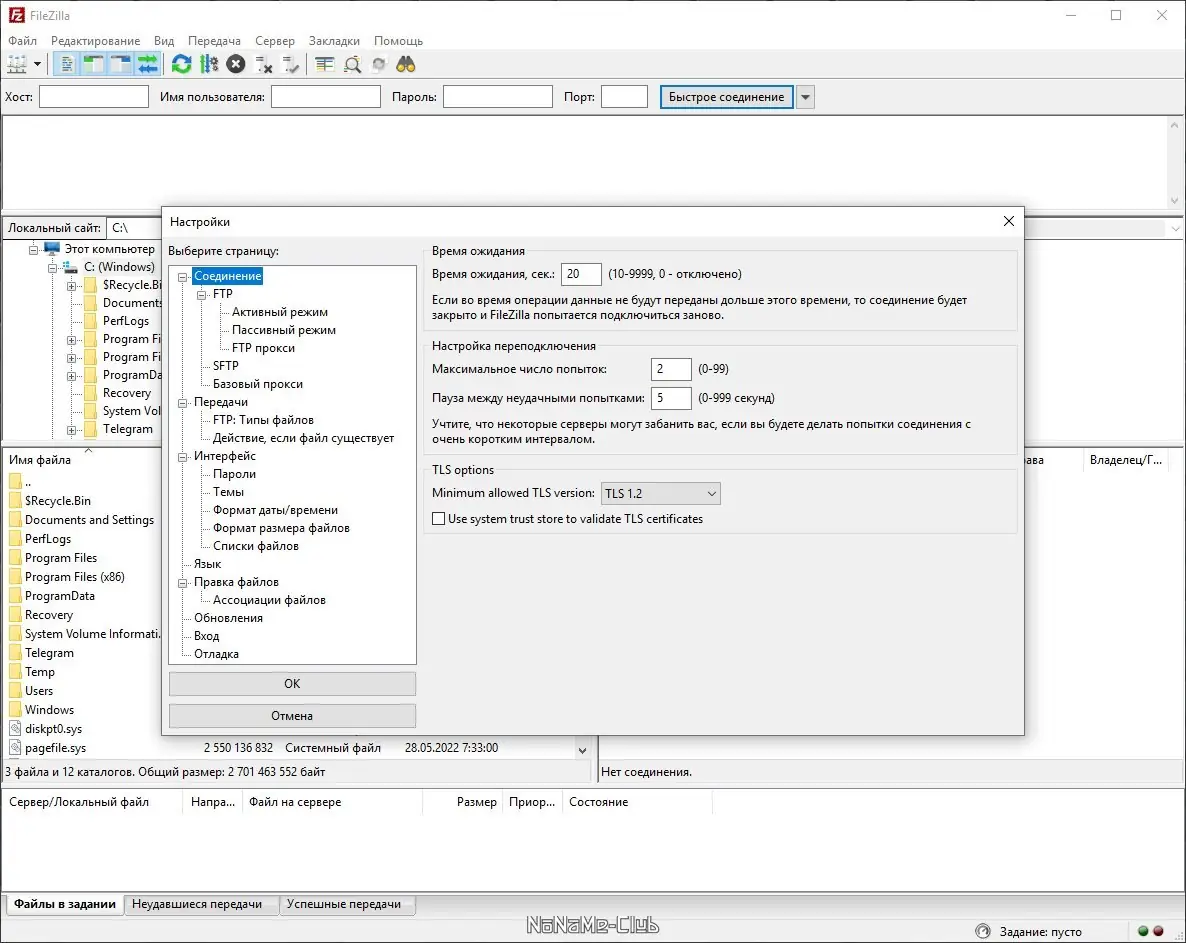
Task: Click the Пароль input field
Action: [498, 97]
